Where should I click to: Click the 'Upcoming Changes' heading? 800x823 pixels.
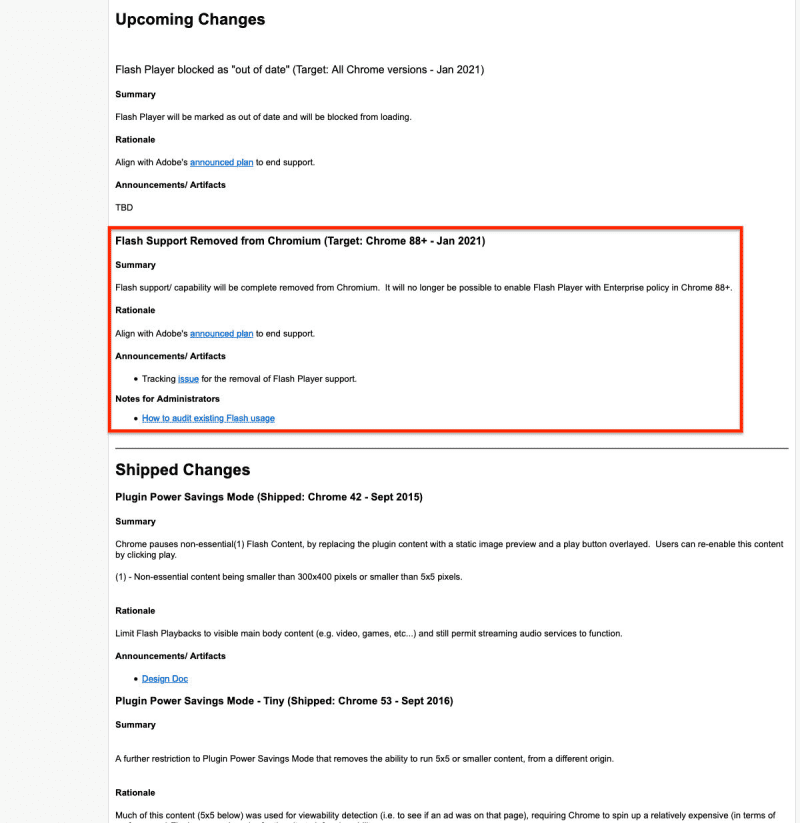[x=190, y=20]
